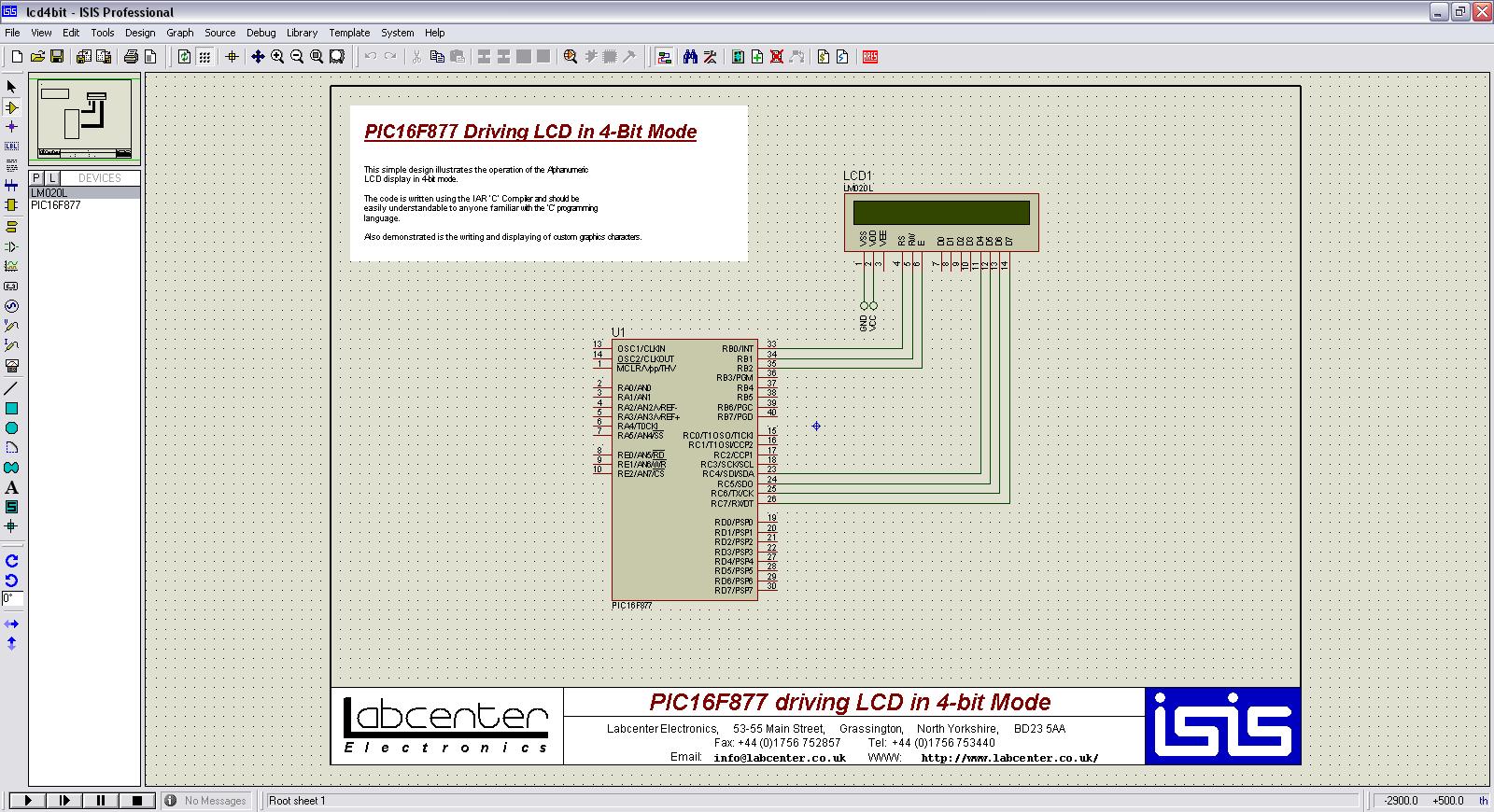This screenshot has height=812, width=1494.
Task: Select the Wire Label (LBL) tool
Action: (11, 147)
